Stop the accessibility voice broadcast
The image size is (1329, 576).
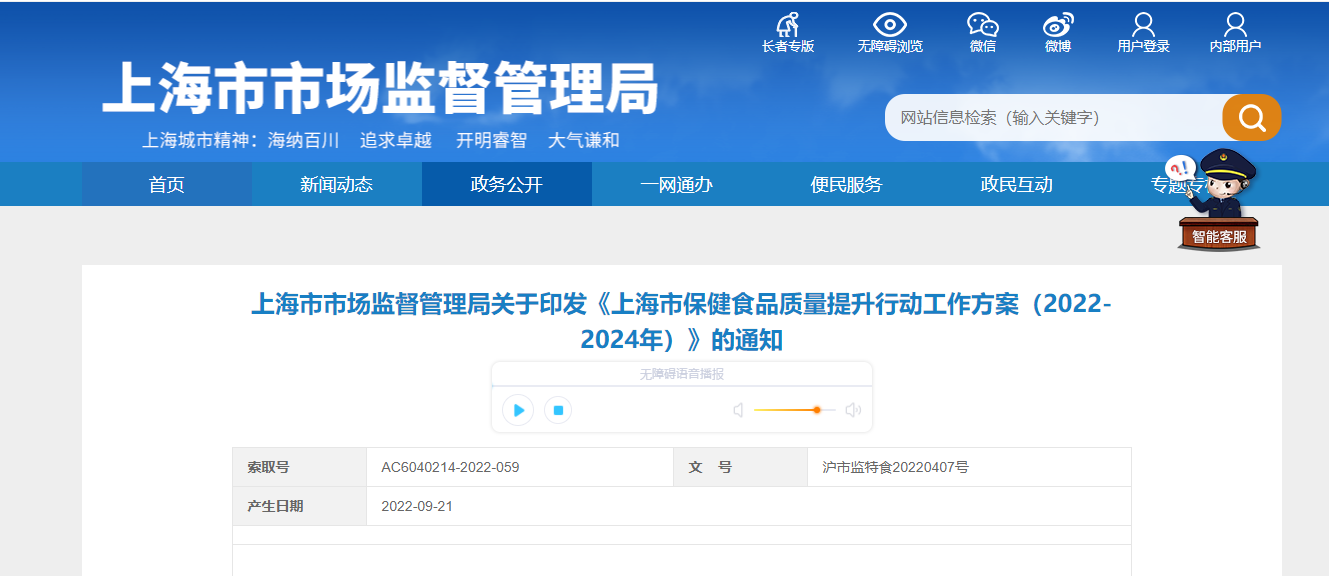pos(557,410)
